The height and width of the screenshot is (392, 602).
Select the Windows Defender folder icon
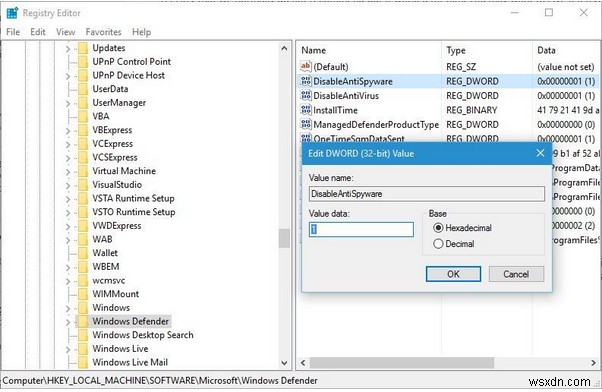[x=83, y=321]
